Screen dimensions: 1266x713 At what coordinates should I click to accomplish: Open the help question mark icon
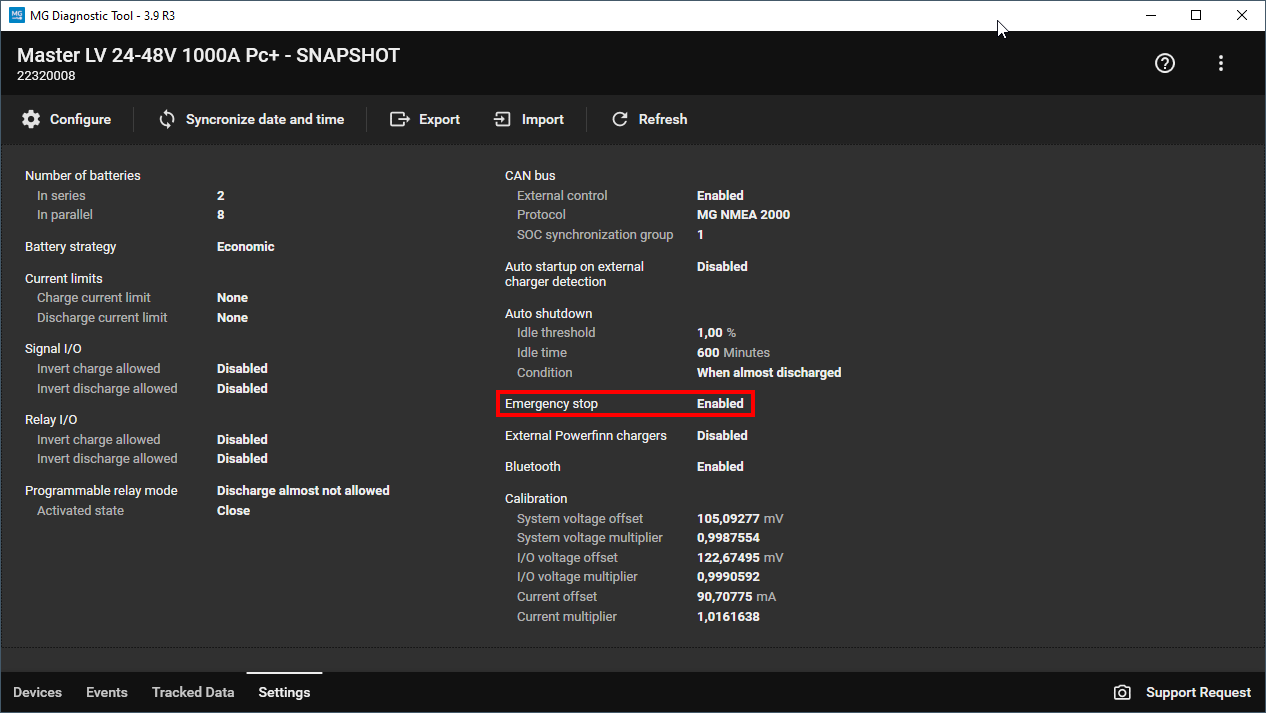click(x=1164, y=63)
